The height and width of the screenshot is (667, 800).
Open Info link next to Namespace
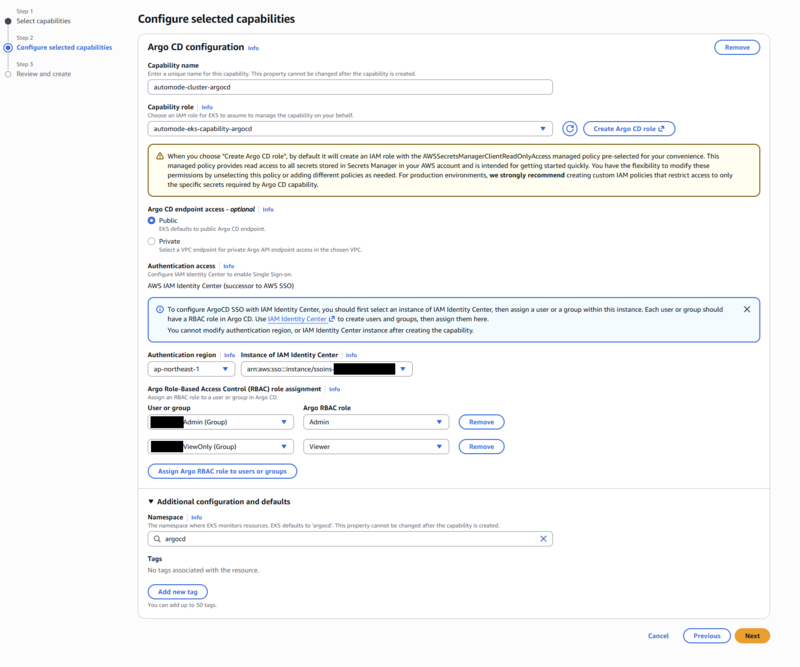pyautogui.click(x=197, y=517)
